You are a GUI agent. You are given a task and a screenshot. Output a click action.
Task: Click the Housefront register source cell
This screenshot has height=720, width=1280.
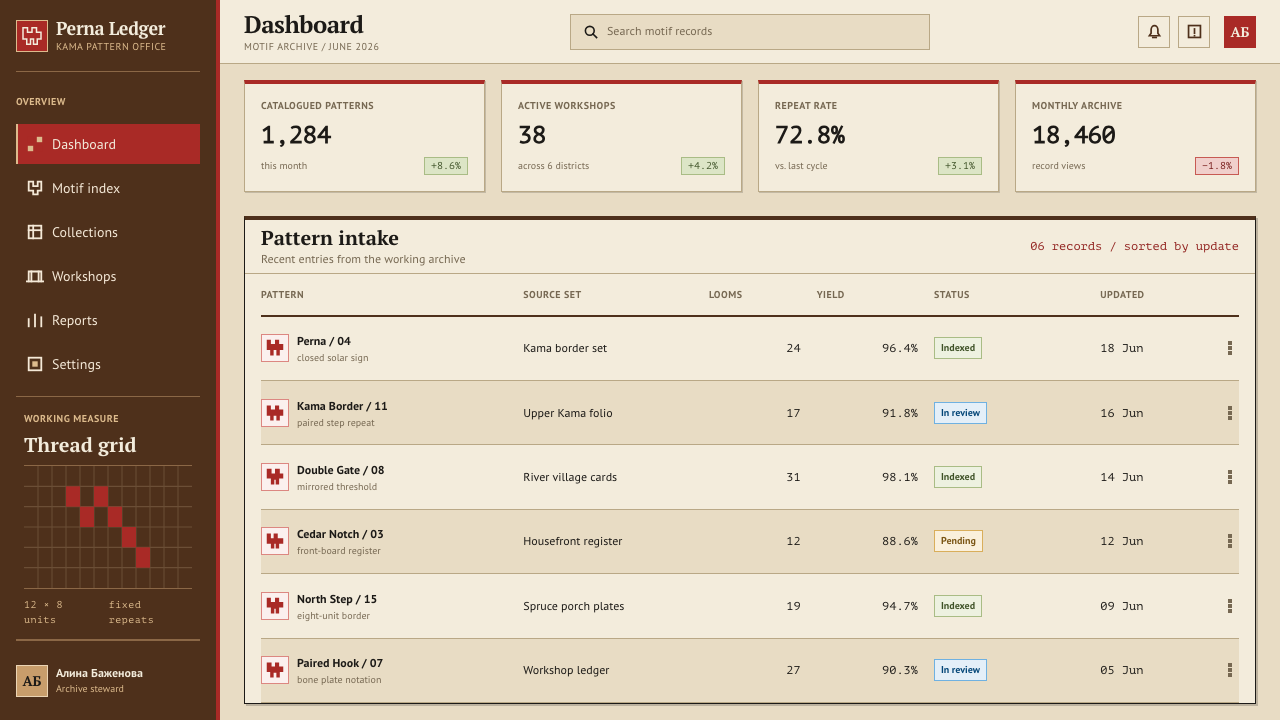coord(572,541)
